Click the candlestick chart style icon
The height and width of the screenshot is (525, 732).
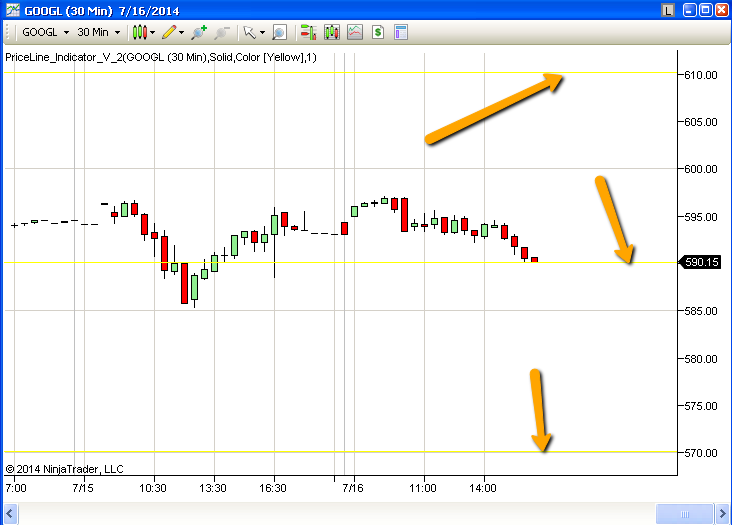coord(140,32)
